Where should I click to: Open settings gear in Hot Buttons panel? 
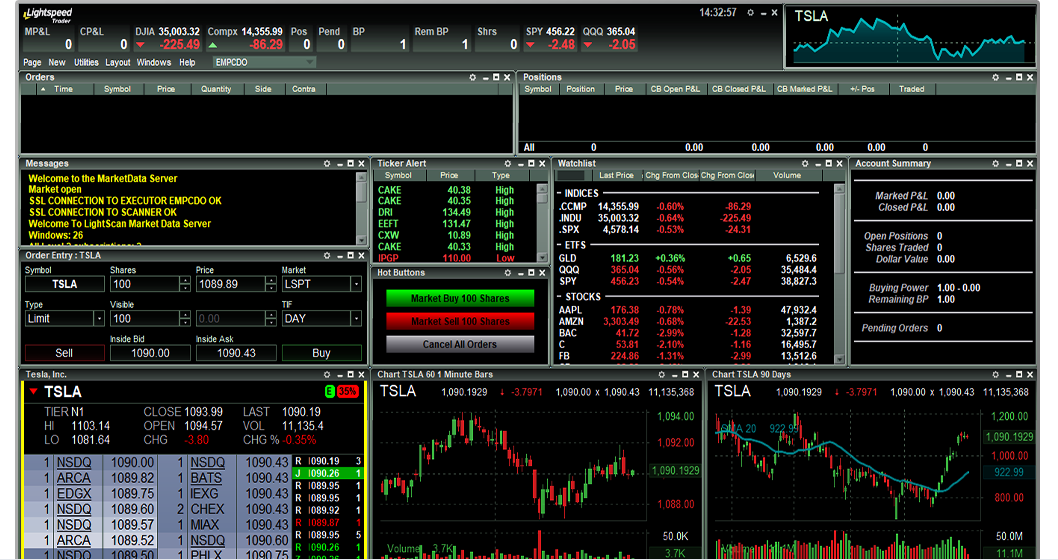pyautogui.click(x=507, y=273)
